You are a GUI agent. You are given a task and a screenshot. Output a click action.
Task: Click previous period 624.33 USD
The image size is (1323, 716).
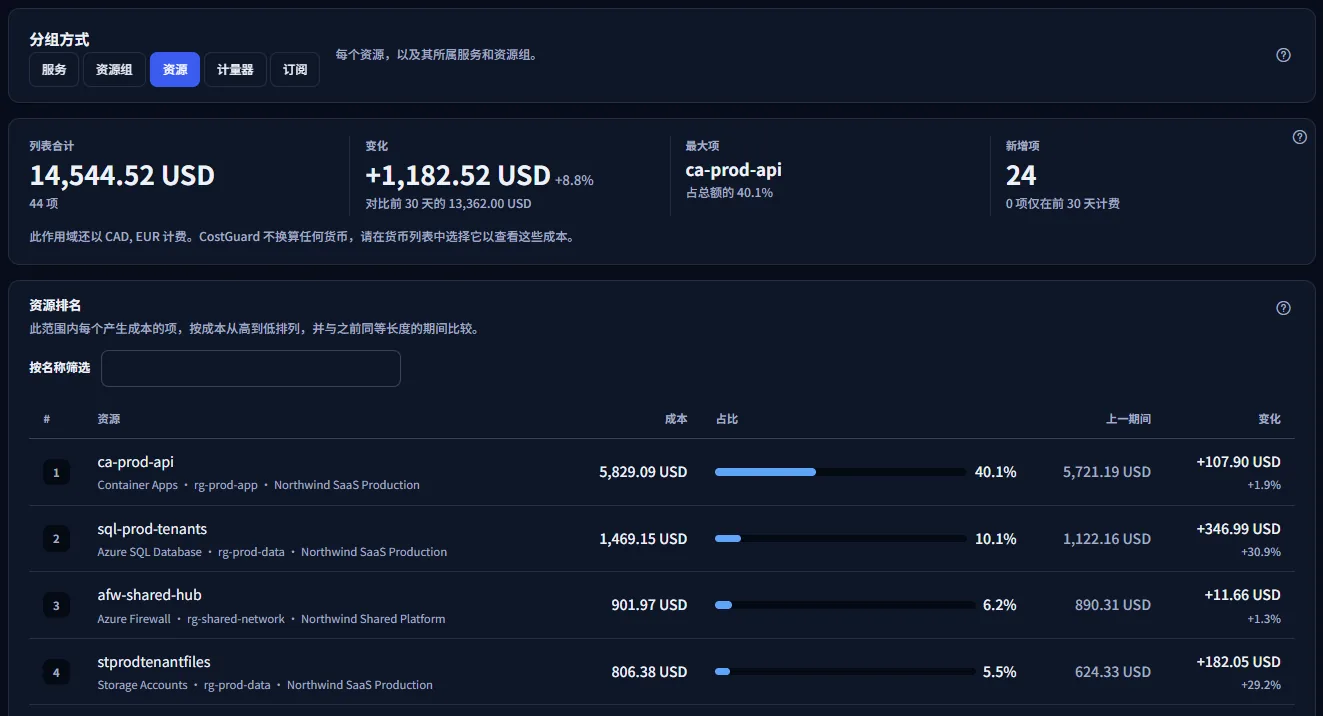pyautogui.click(x=1113, y=672)
